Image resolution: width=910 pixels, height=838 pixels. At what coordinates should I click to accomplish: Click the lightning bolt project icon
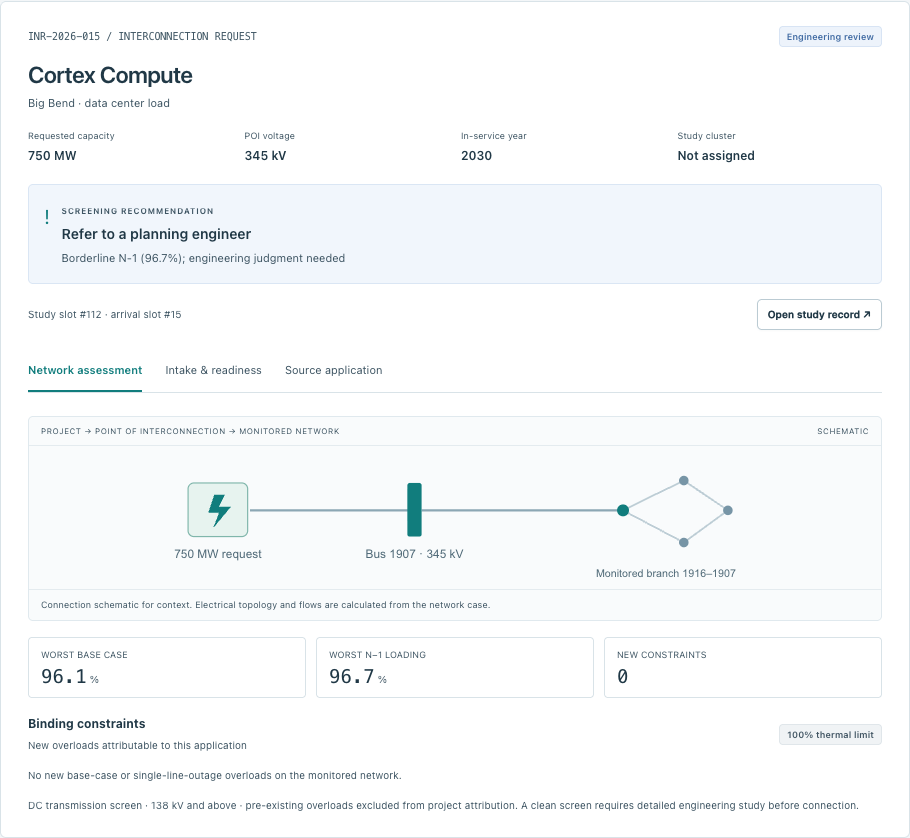click(218, 510)
